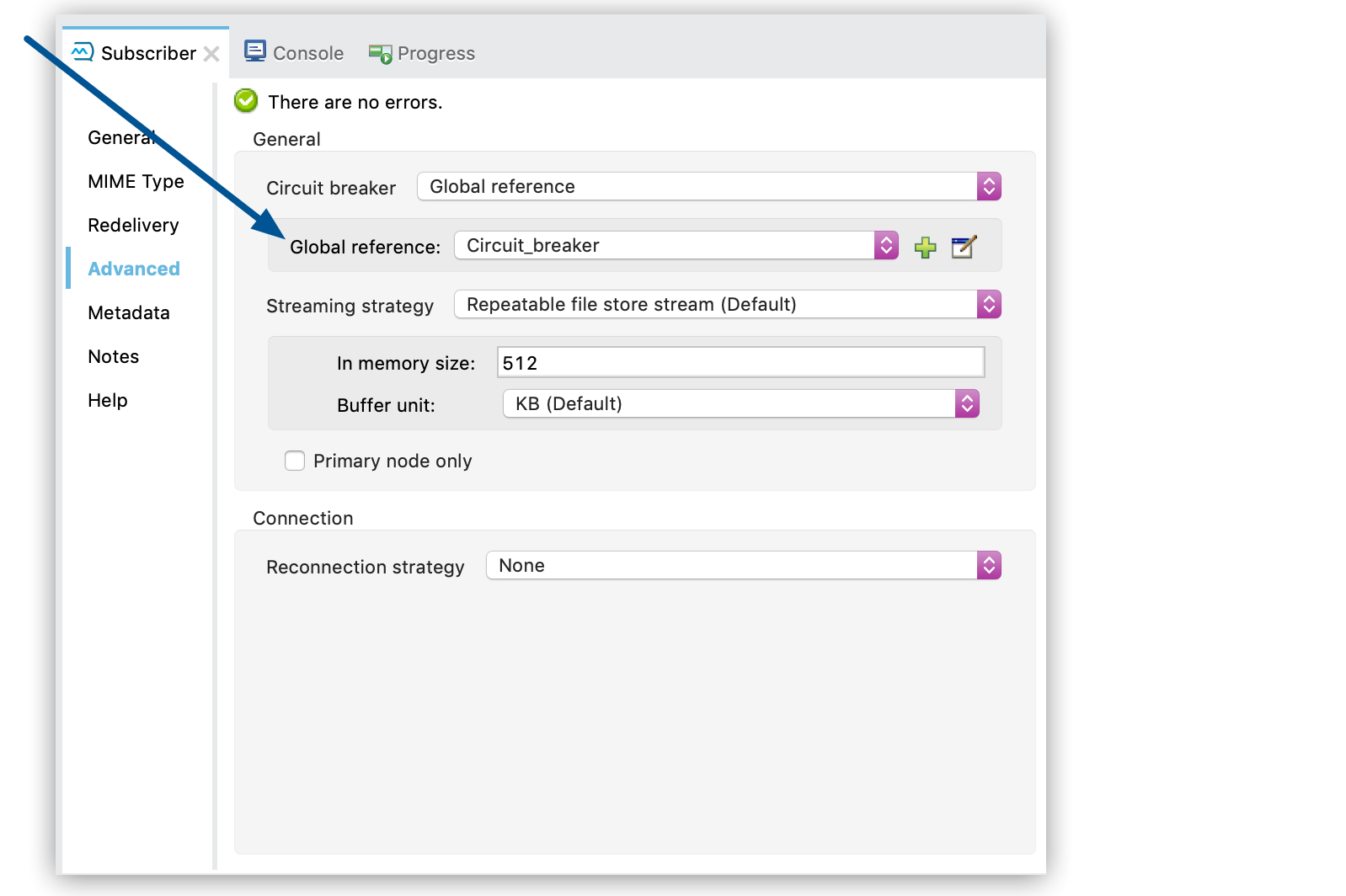The height and width of the screenshot is (896, 1346).
Task: Click the green plus to add a global reference
Action: (925, 247)
